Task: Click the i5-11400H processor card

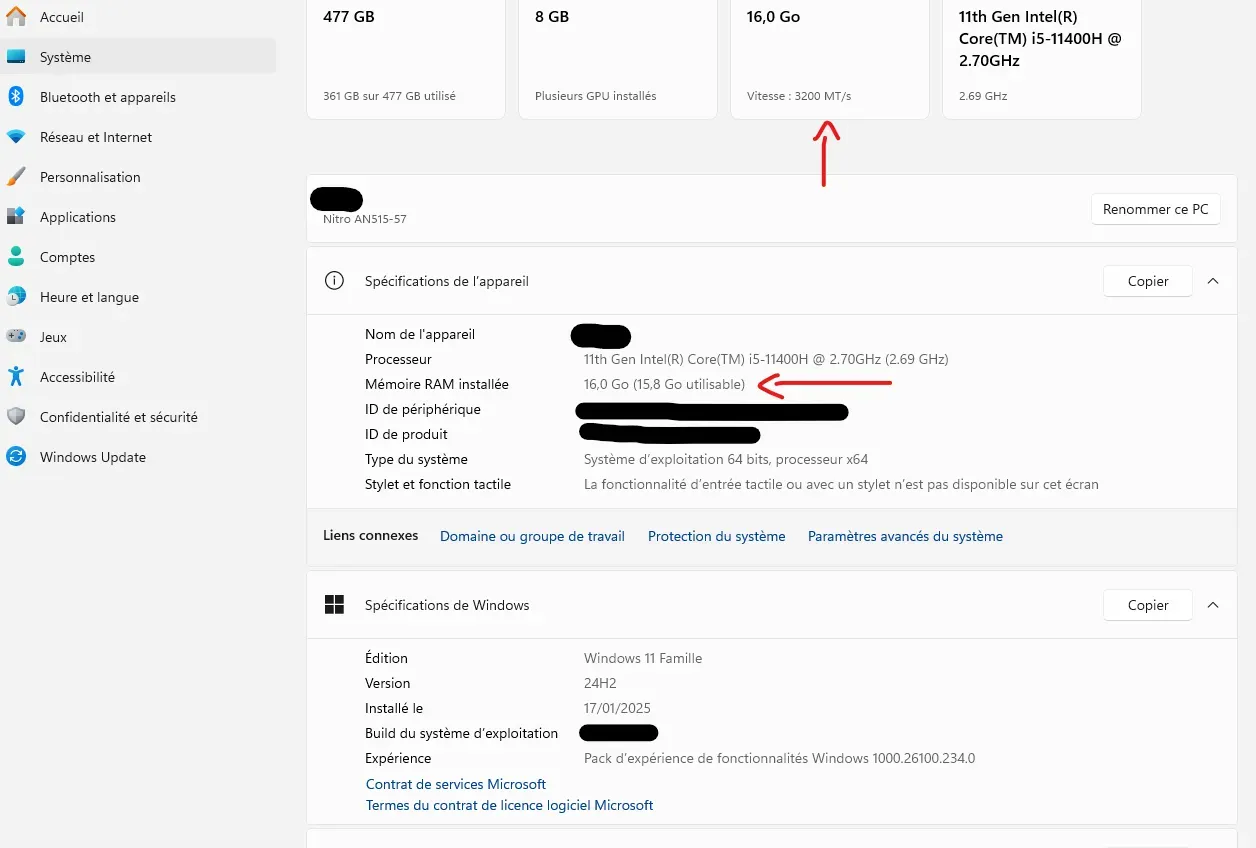Action: click(x=1042, y=58)
